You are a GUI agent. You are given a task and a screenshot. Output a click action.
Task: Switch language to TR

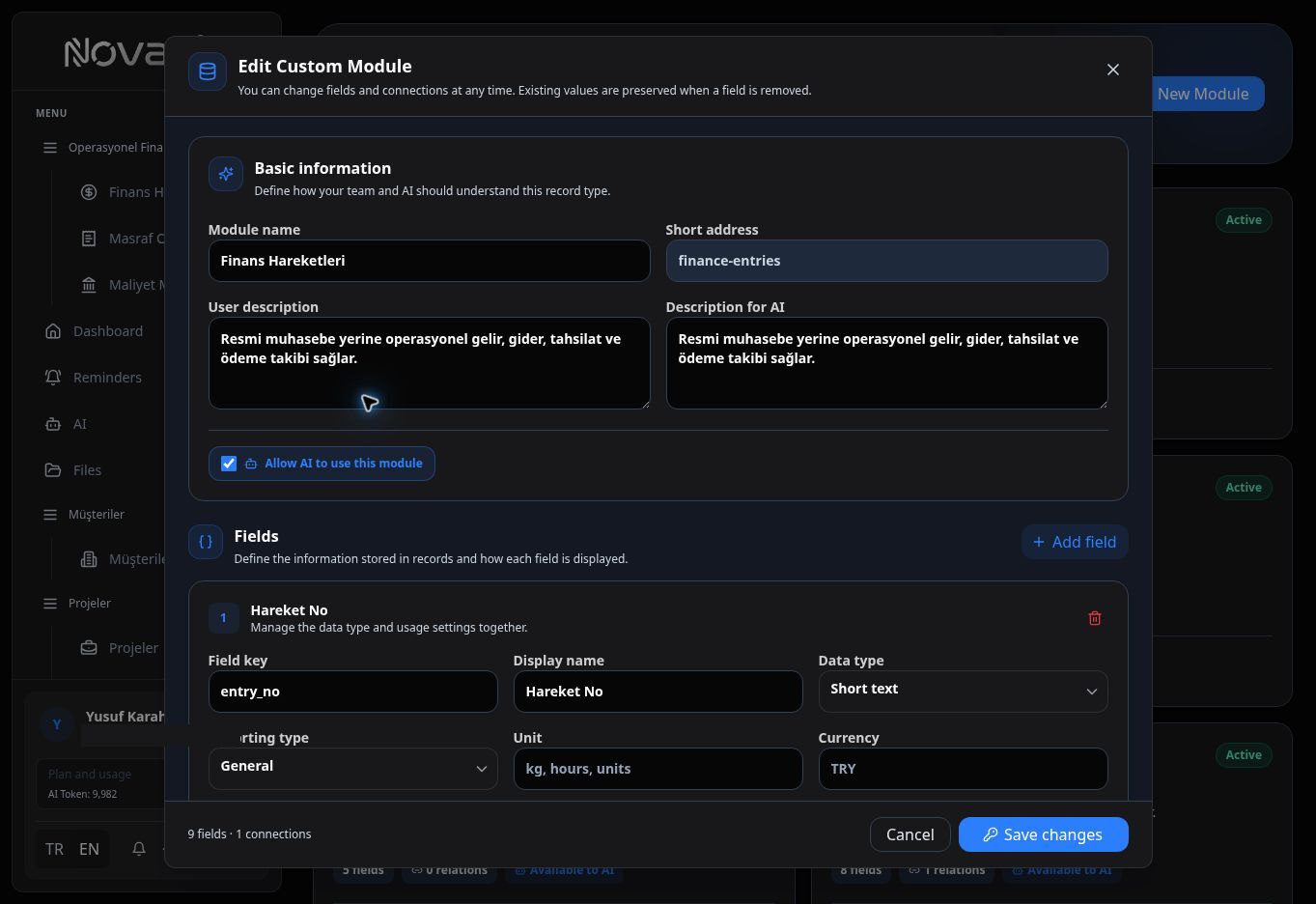click(54, 849)
